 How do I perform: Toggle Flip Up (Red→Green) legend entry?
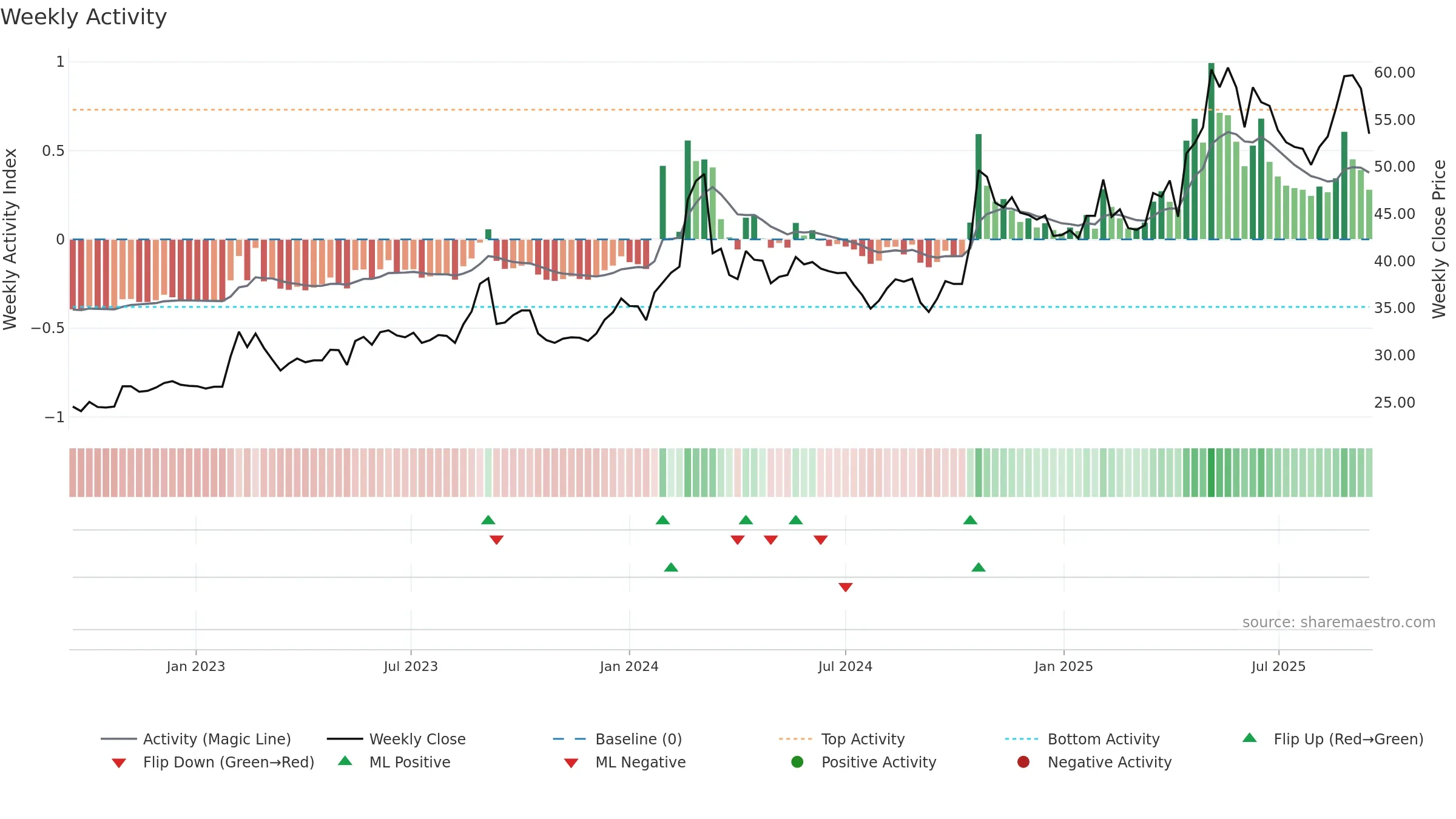pos(1333,739)
